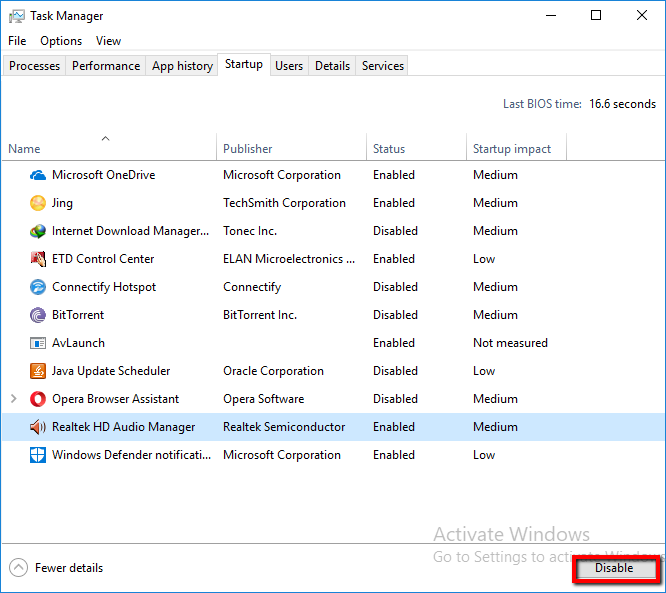Select the Opera Browser Assistant name

point(115,399)
